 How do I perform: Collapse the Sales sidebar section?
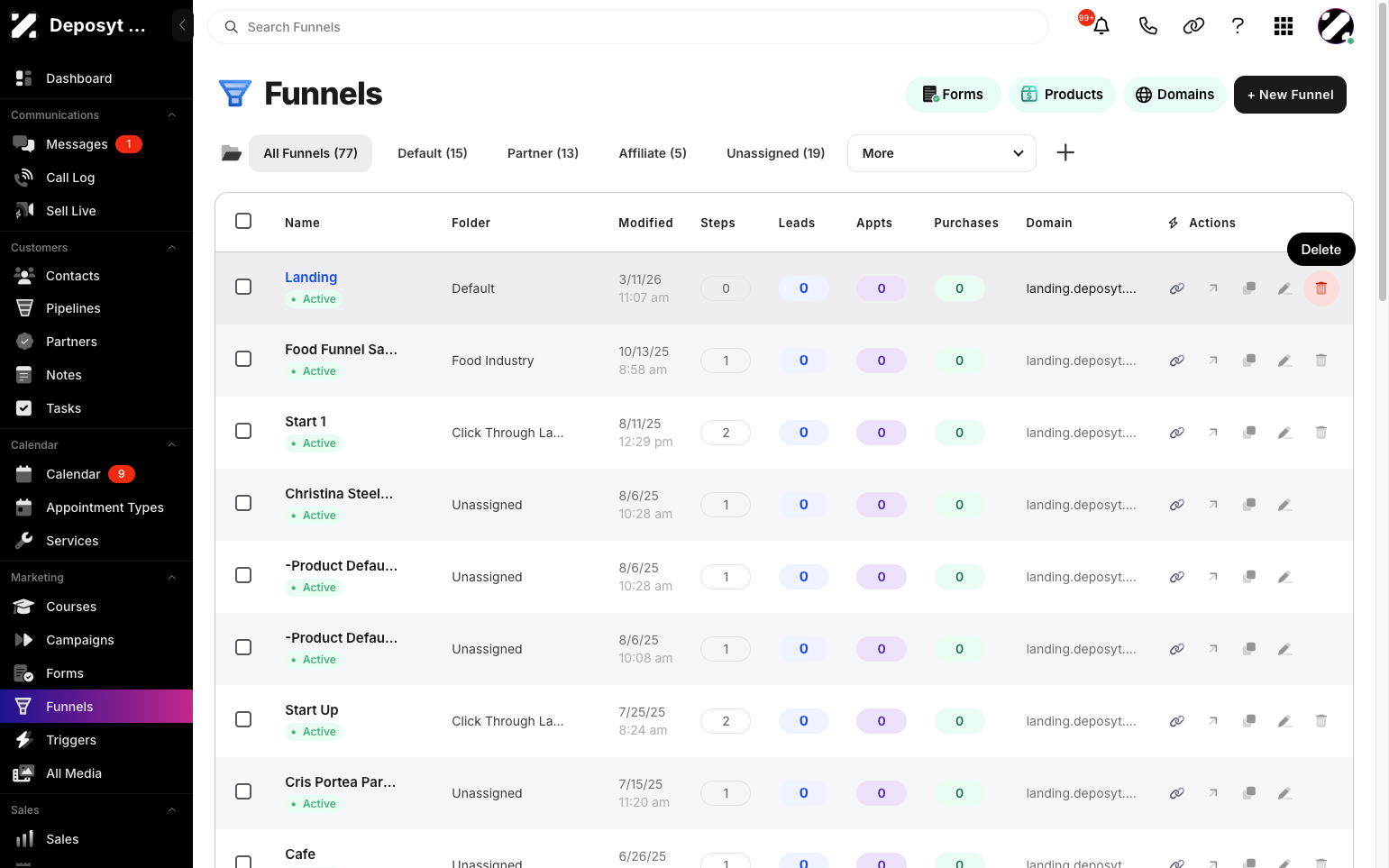tap(171, 810)
